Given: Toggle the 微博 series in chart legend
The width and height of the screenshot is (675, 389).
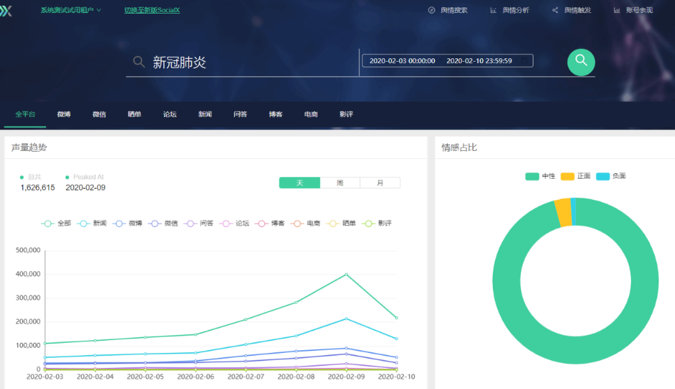Looking at the screenshot, I should click(128, 223).
